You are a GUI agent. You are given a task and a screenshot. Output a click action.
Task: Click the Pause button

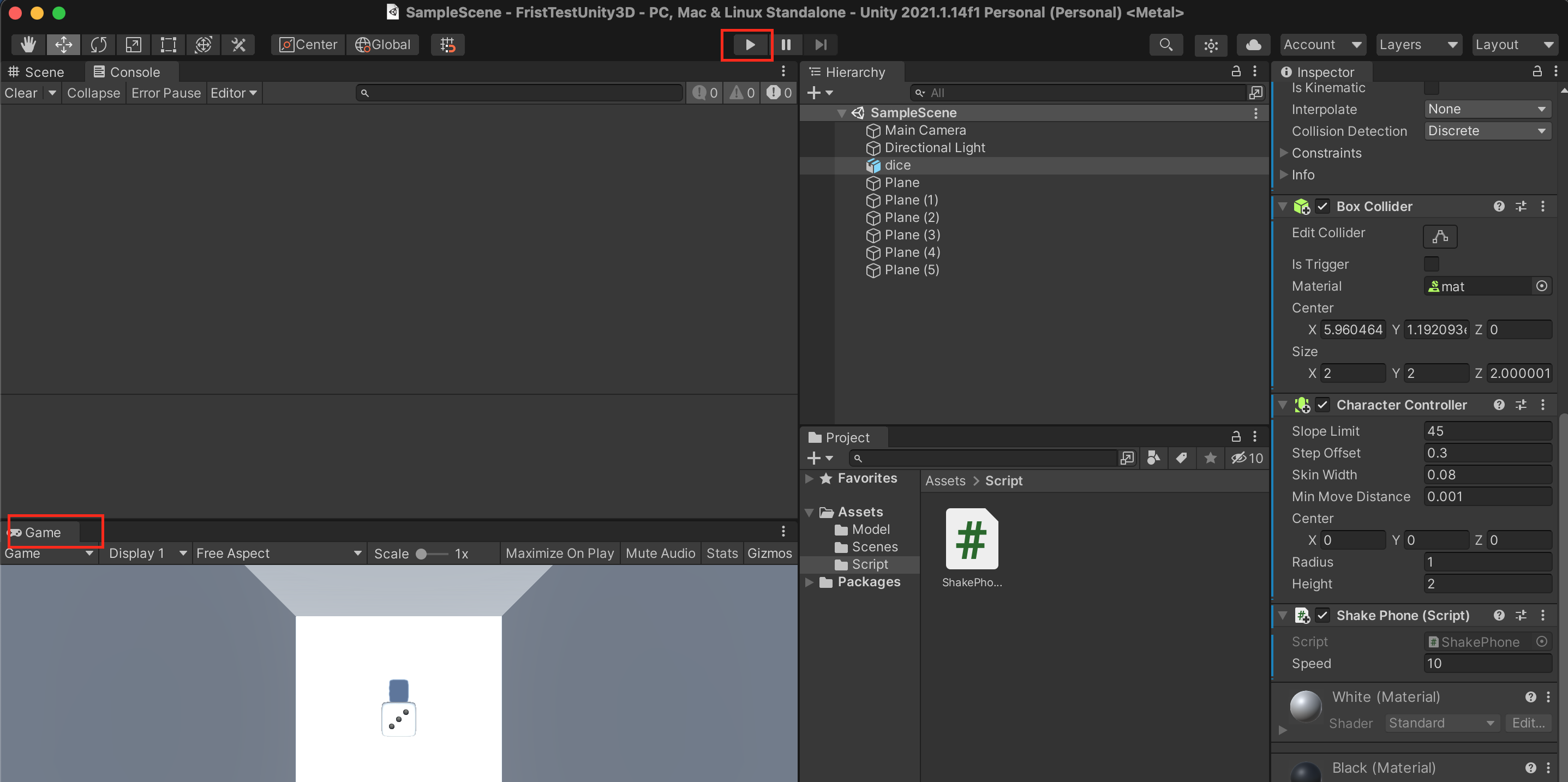coord(786,44)
